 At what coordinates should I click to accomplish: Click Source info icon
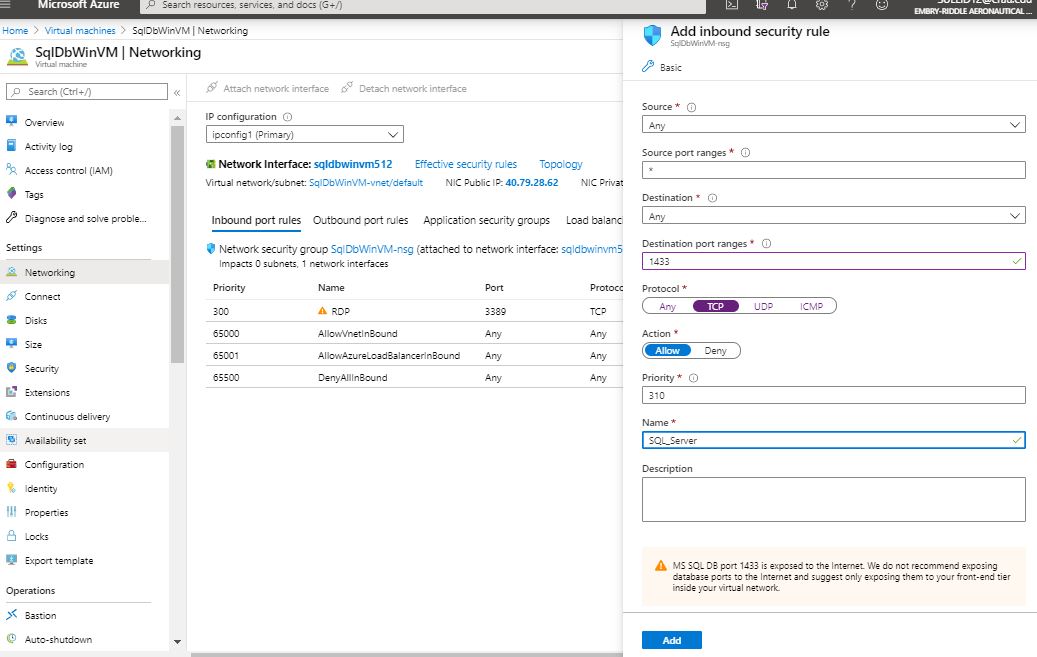tap(691, 107)
